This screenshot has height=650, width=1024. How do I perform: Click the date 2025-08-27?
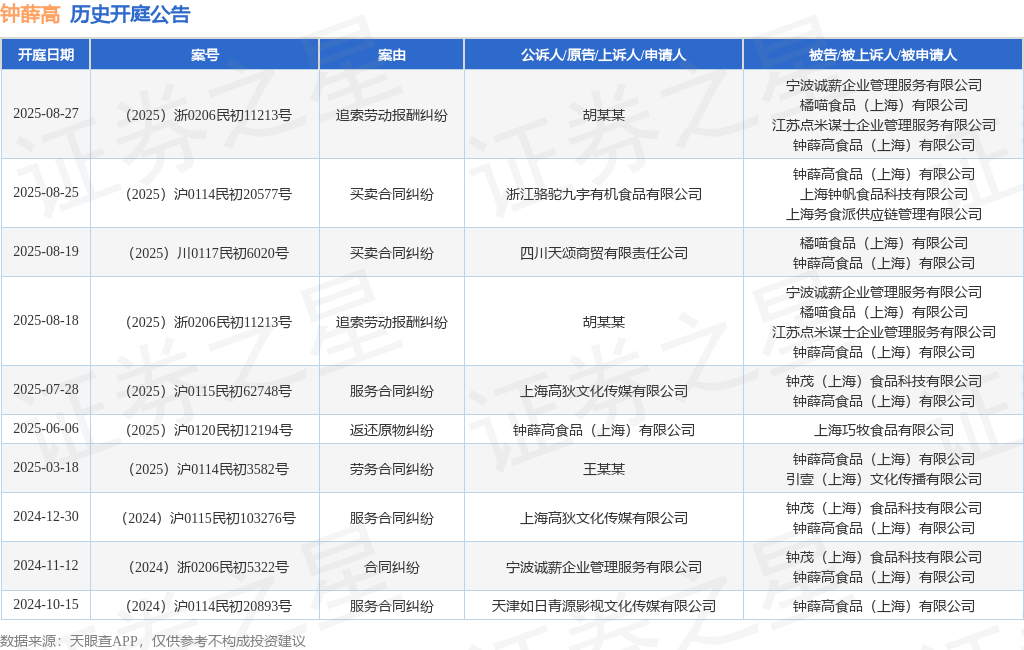tap(46, 114)
